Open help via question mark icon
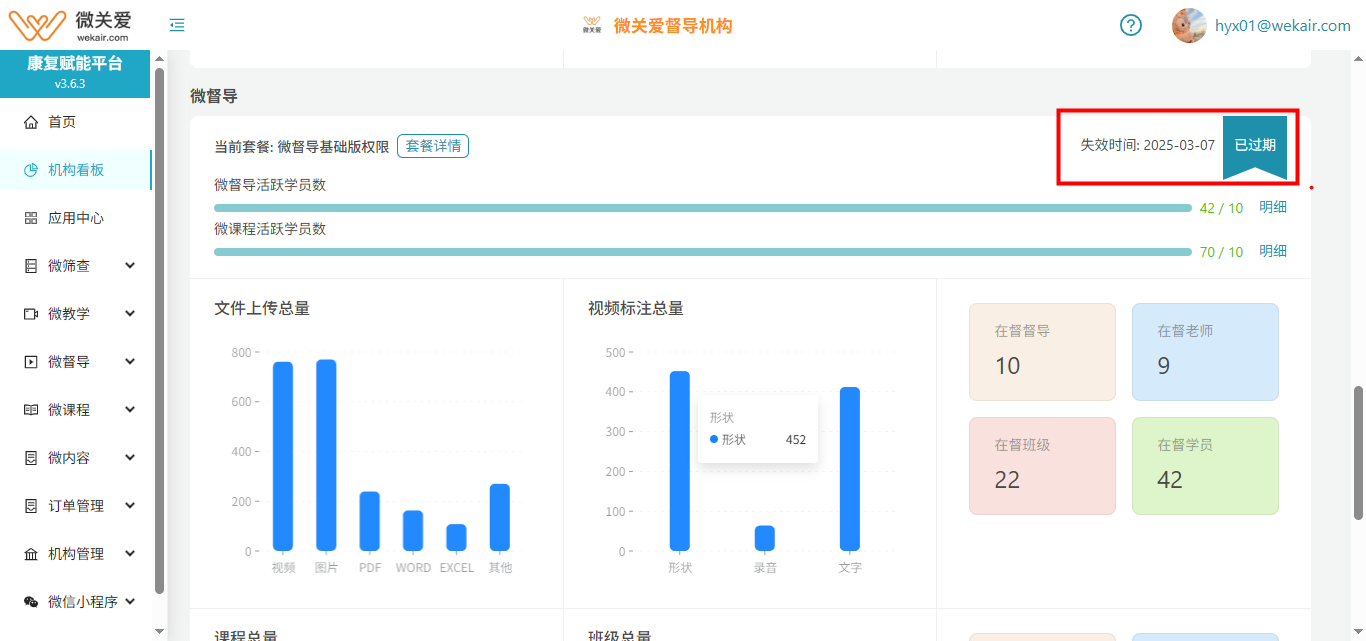Viewport: 1366px width, 641px height. [1130, 25]
